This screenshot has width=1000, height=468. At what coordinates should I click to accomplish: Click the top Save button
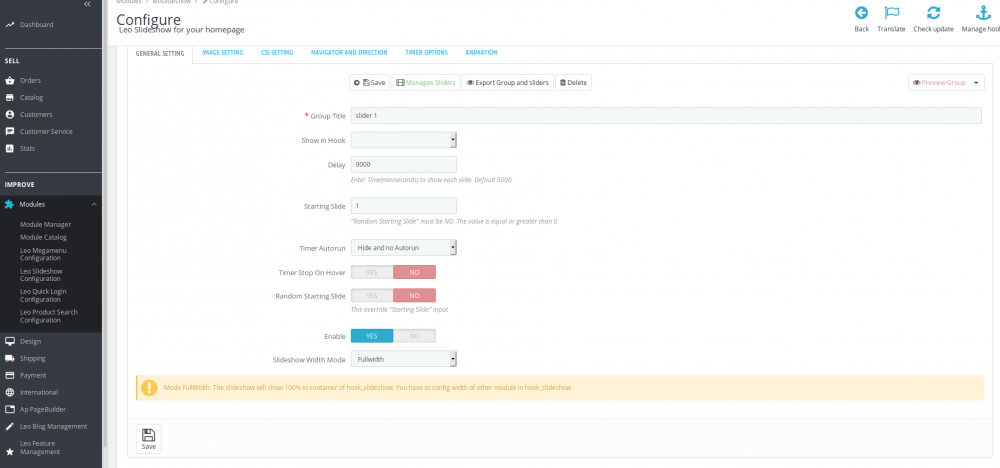click(x=369, y=83)
